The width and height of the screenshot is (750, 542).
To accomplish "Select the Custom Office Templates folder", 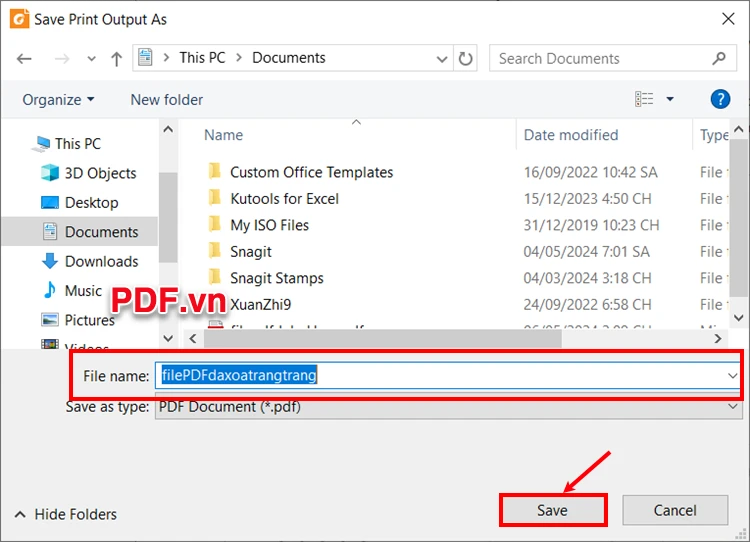I will coord(311,172).
